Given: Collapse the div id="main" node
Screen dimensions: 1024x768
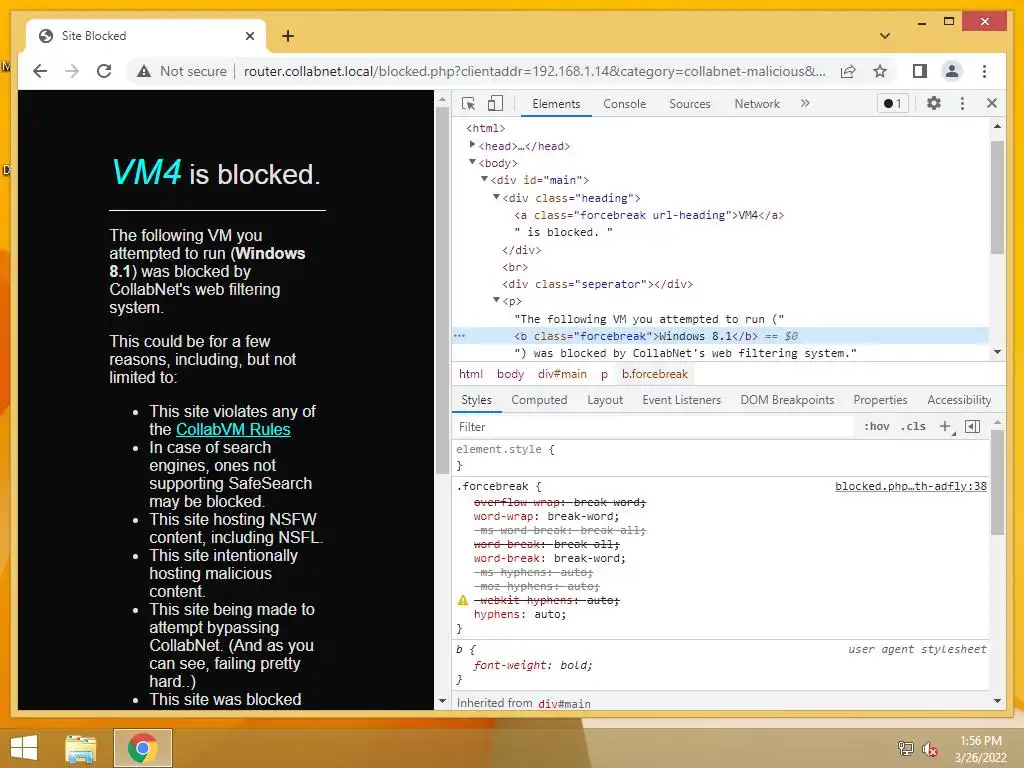Looking at the screenshot, I should coord(484,179).
